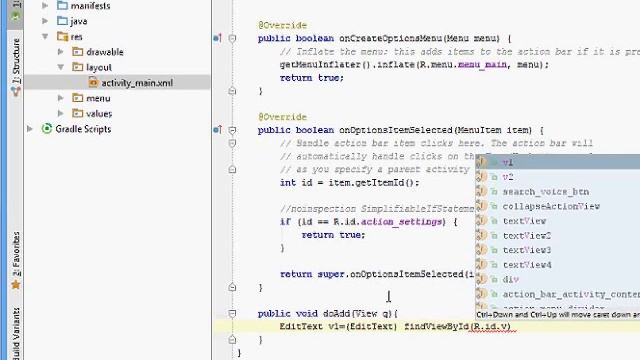Expand Gradle Scripts node arrow
Viewport: 640px width, 360px height.
[30, 129]
